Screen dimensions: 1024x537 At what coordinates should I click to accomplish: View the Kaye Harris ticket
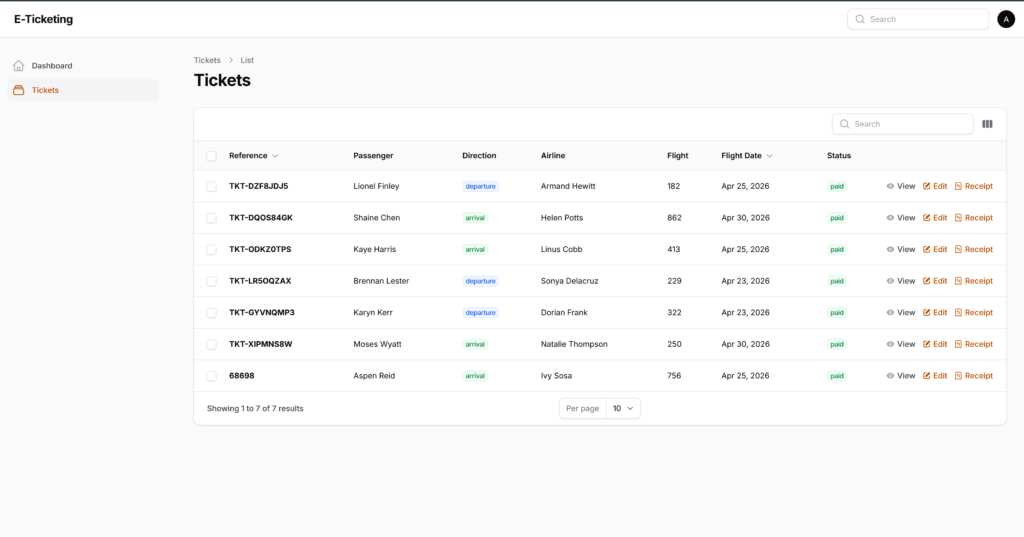(901, 250)
